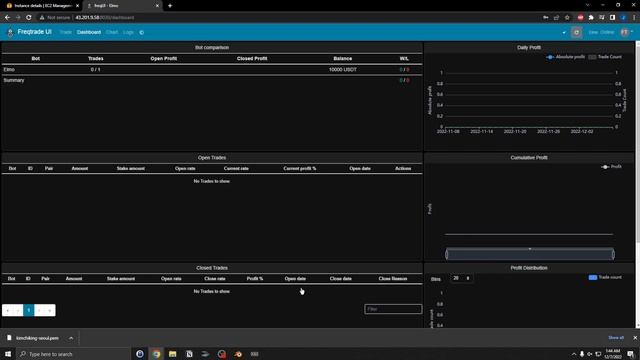The image size is (640, 360).
Task: Click the Current profit % column header
Action: [300, 168]
